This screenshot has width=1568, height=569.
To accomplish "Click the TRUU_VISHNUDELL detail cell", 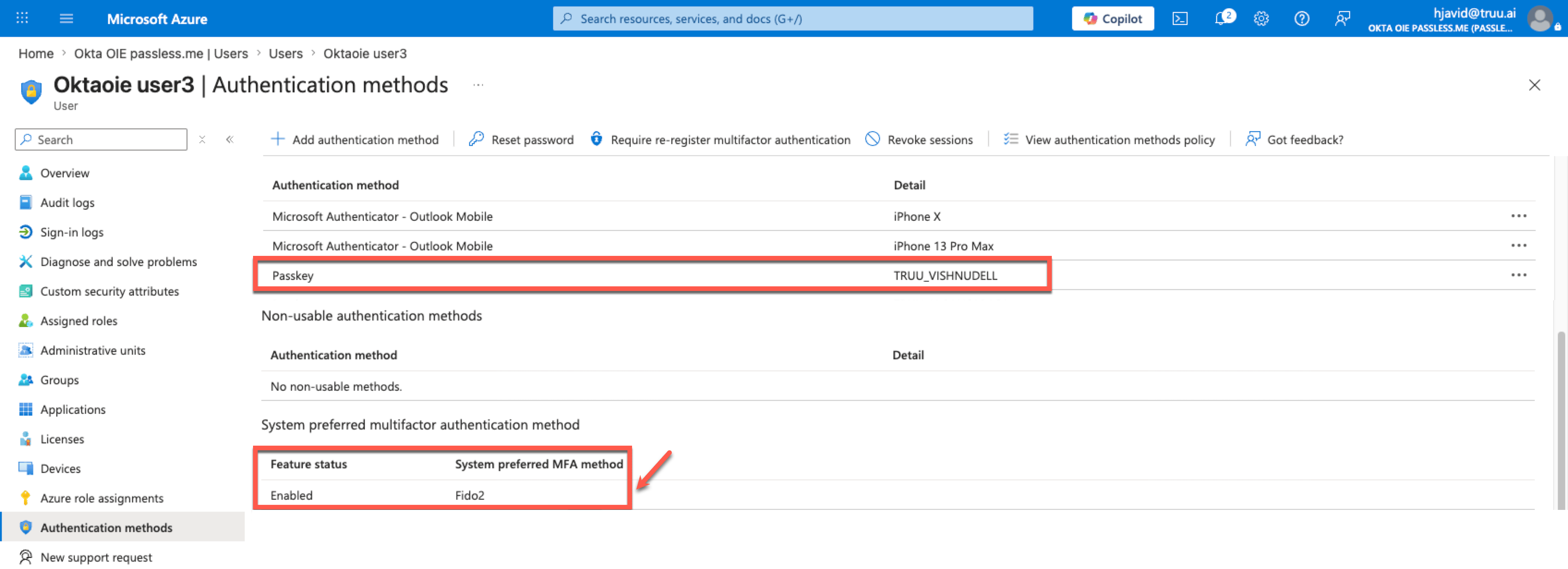I will click(945, 275).
